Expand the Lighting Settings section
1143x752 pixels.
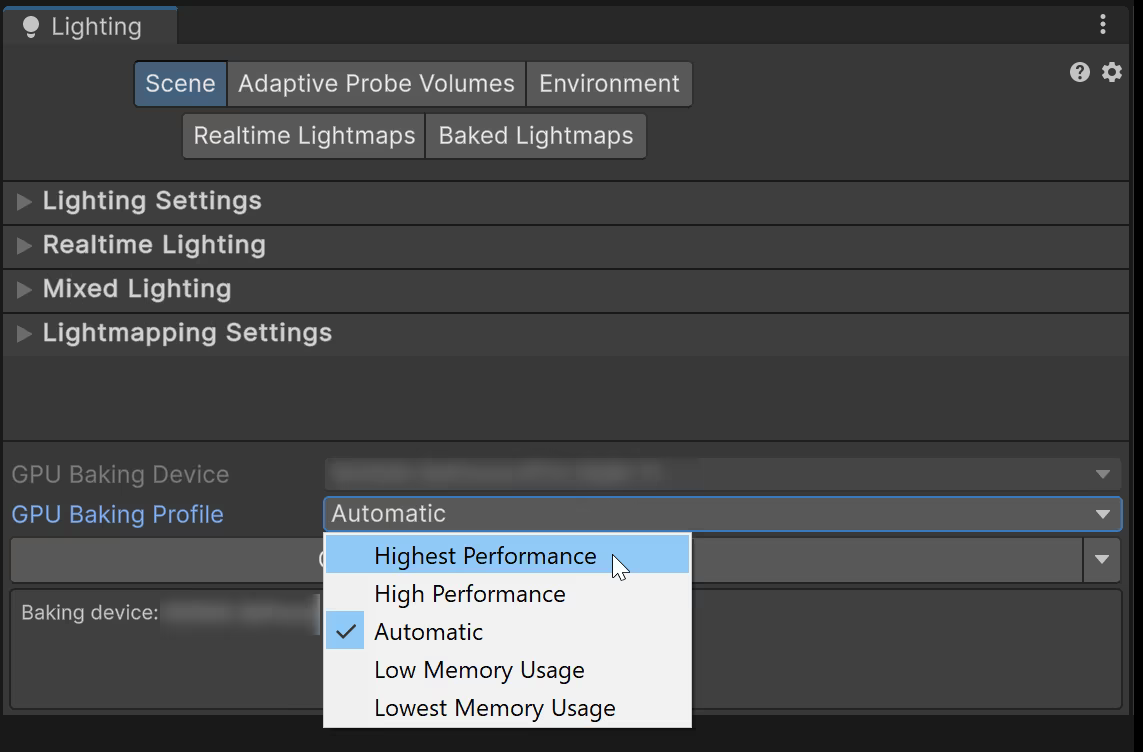[25, 201]
